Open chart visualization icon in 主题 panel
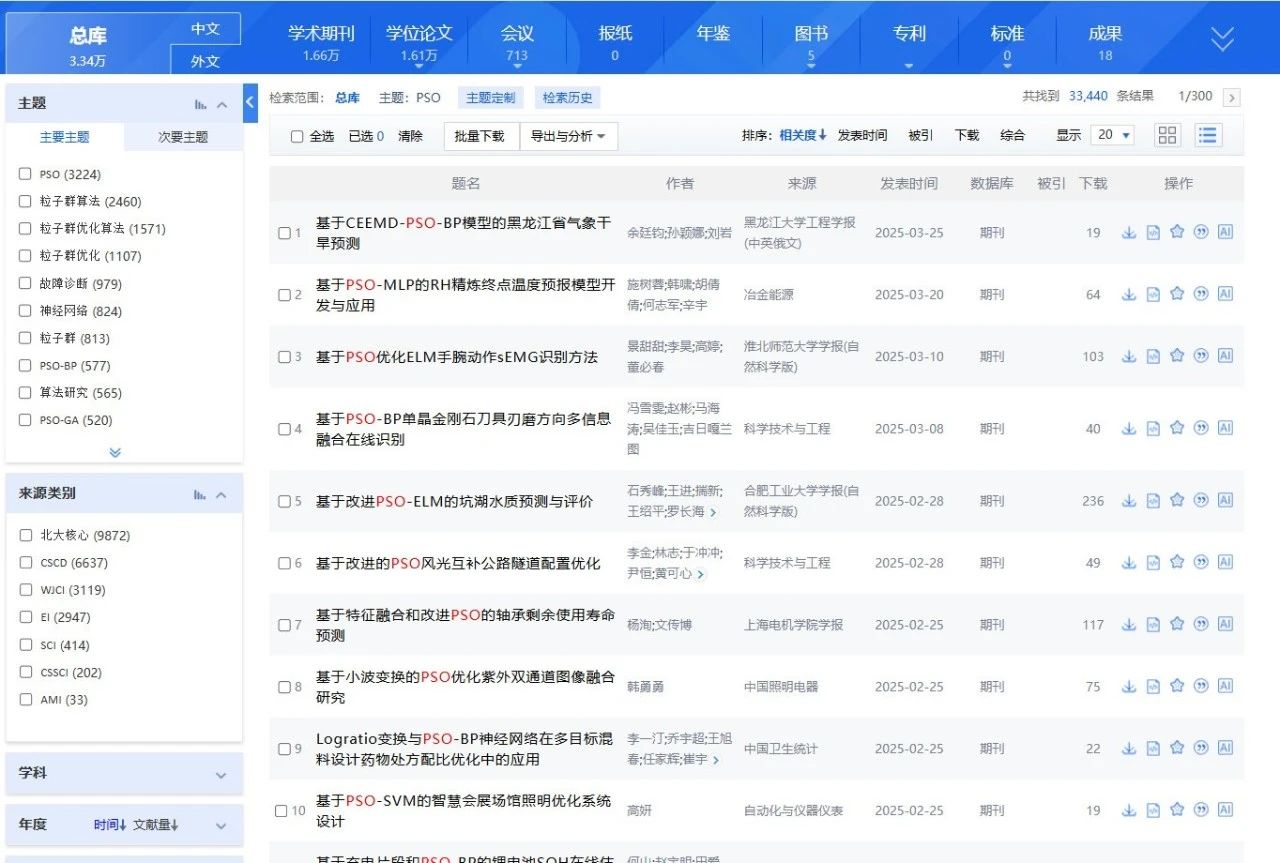 click(201, 104)
